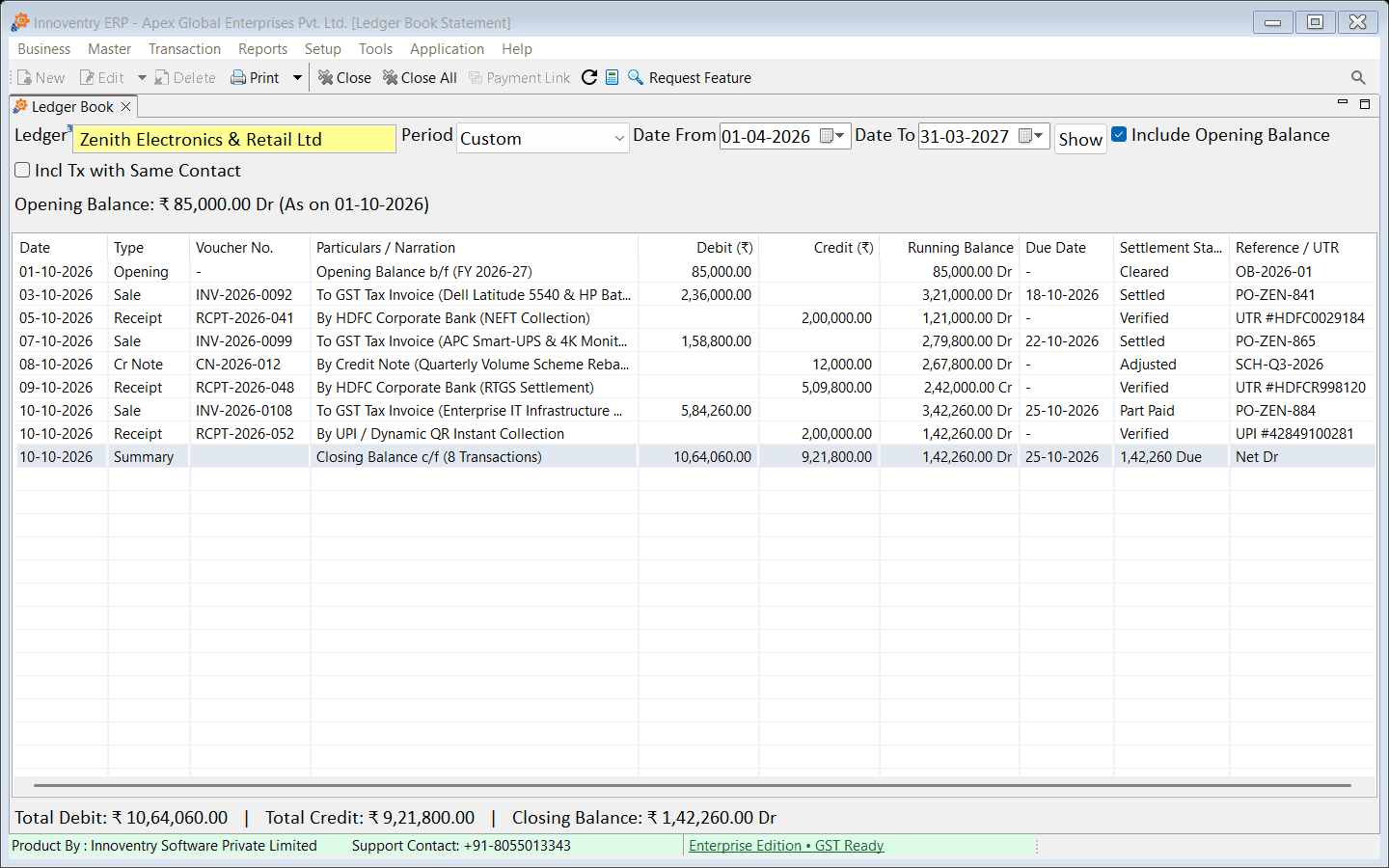
Task: Click the Date To field
Action: (967, 137)
